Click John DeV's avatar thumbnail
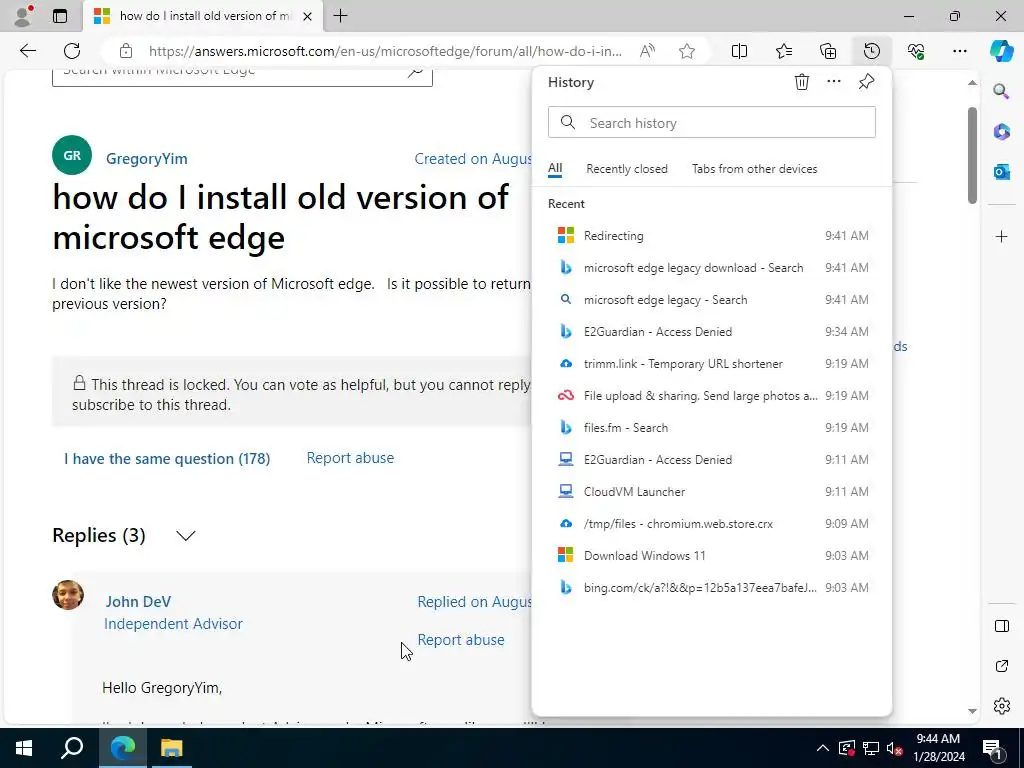 point(68,595)
